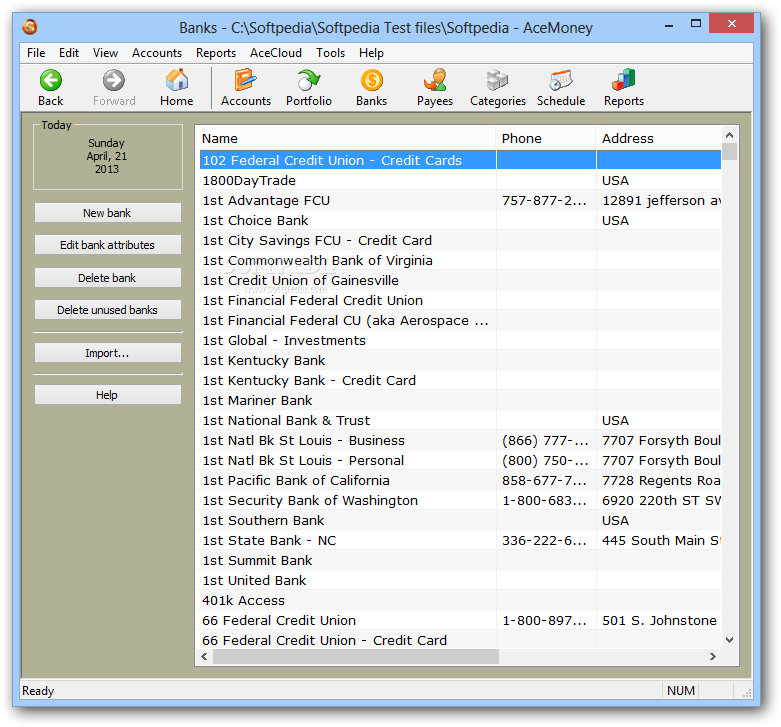Click phone cell 757-877-2...
Image resolution: width=781 pixels, height=727 pixels.
pyautogui.click(x=545, y=200)
